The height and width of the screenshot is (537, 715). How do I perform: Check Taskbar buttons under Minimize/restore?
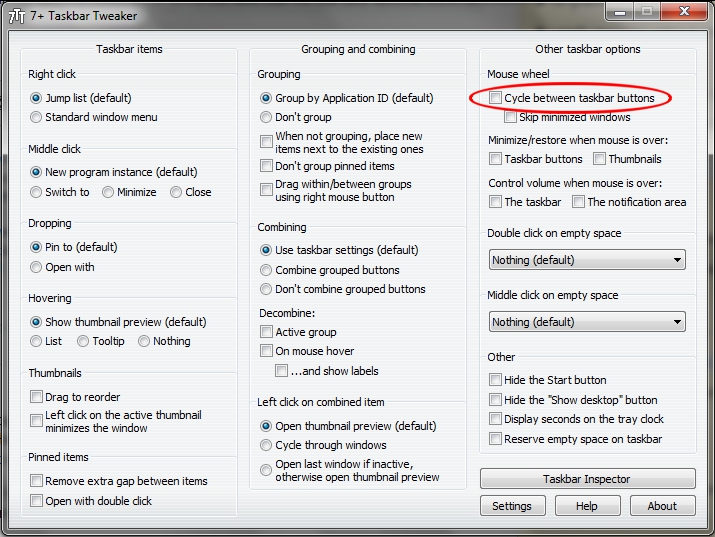coord(495,159)
